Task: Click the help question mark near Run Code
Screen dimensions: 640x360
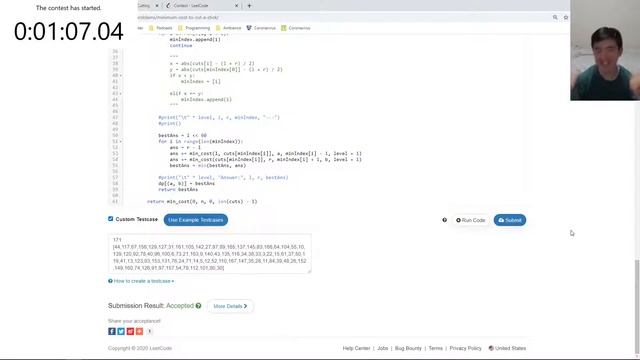Action: [444, 220]
